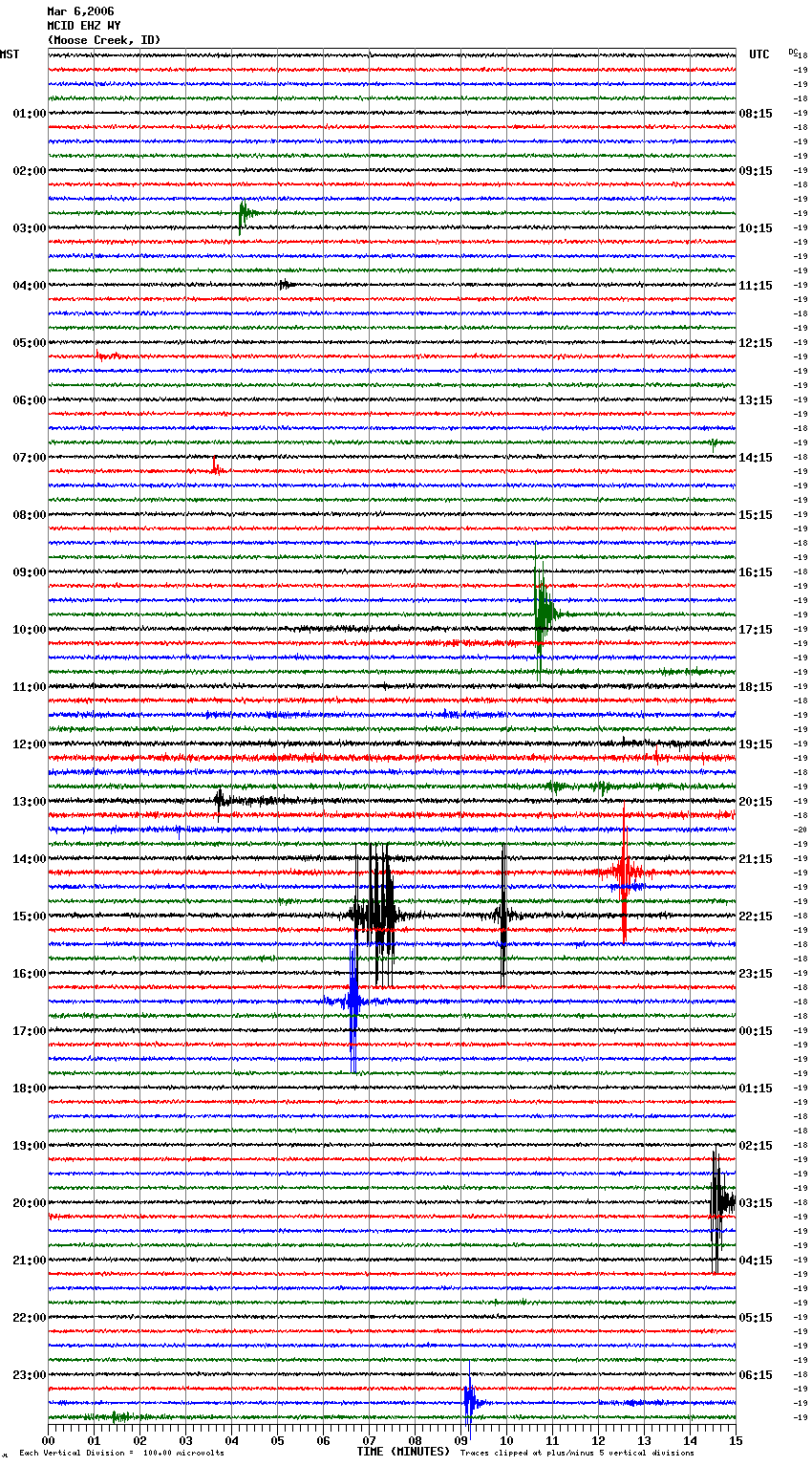Image resolution: width=812 pixels, height=1466 pixels.
Task: Select the 21:00 MST hour label
Action: coord(30,1261)
